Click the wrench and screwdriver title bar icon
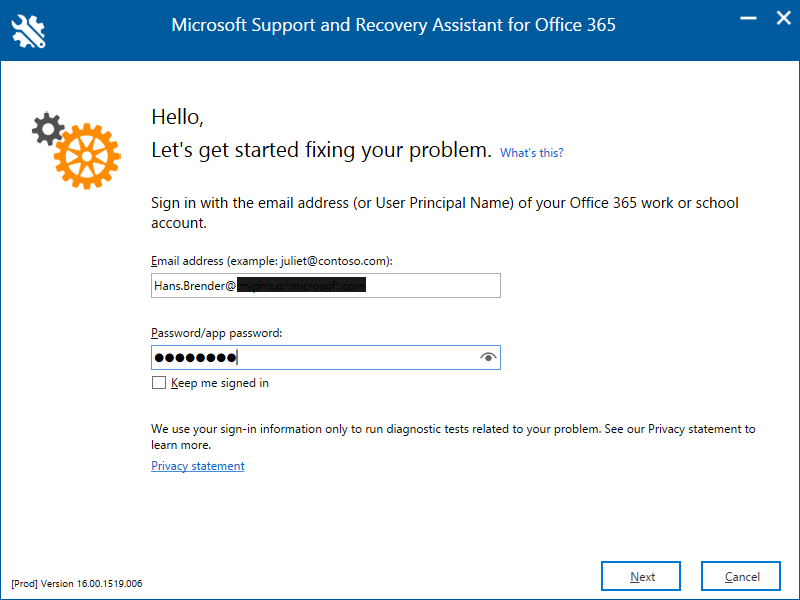Image resolution: width=800 pixels, height=600 pixels. coord(29,30)
